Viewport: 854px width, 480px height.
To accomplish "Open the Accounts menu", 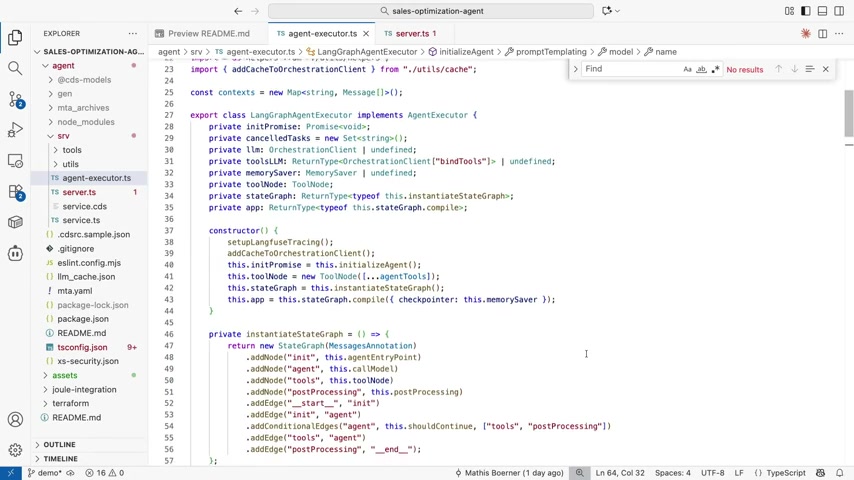I will click(15, 419).
